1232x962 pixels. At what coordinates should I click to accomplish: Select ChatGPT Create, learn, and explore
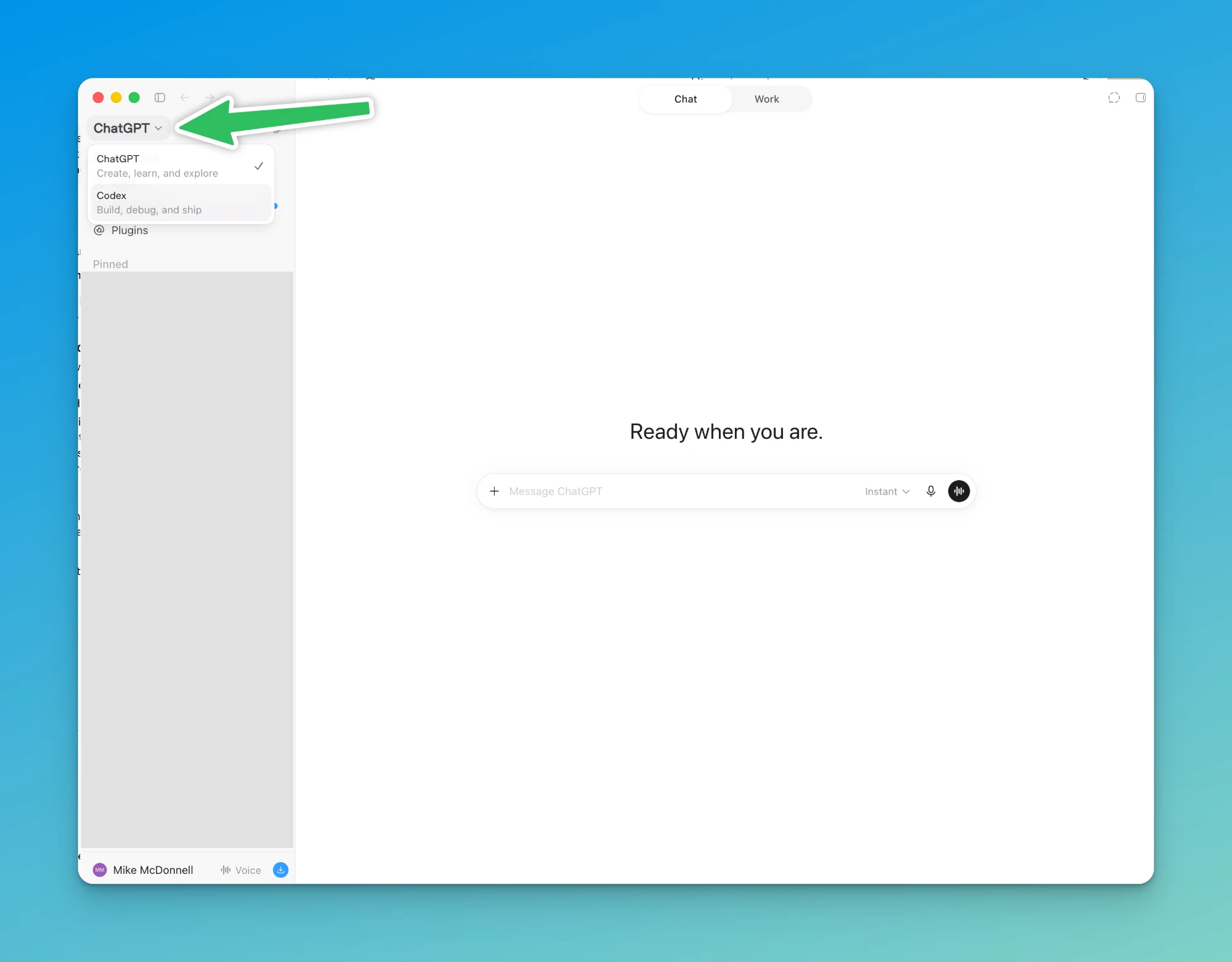coord(180,166)
